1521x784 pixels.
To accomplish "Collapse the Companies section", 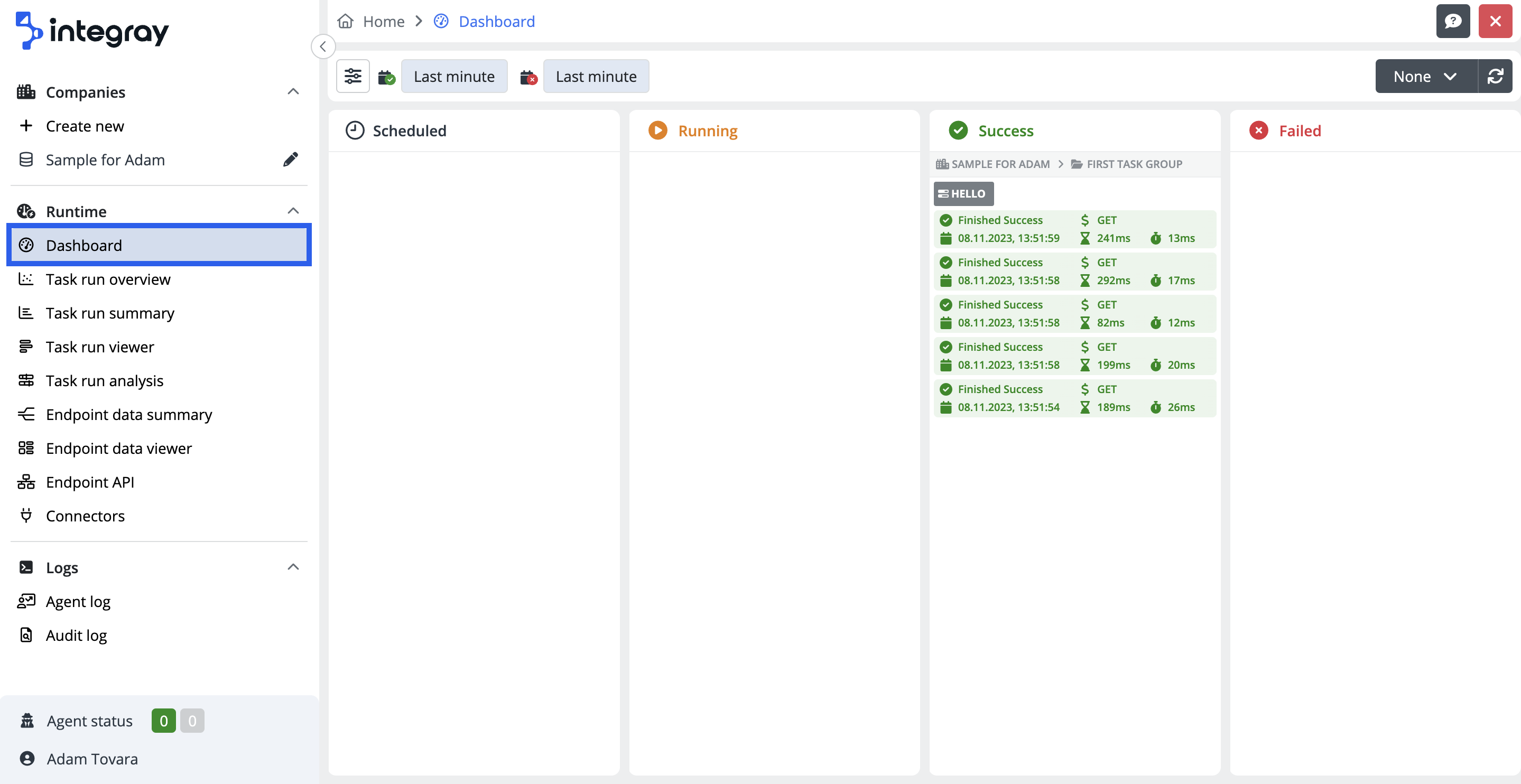I will click(x=293, y=91).
